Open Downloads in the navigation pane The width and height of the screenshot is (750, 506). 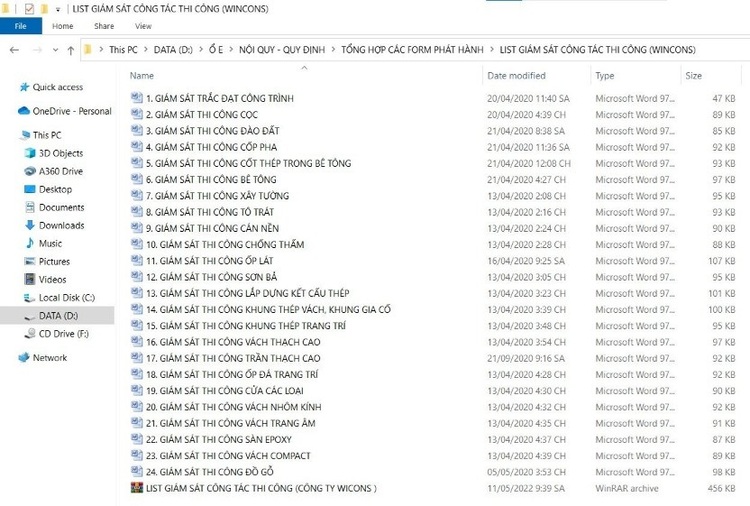pyautogui.click(x=62, y=225)
